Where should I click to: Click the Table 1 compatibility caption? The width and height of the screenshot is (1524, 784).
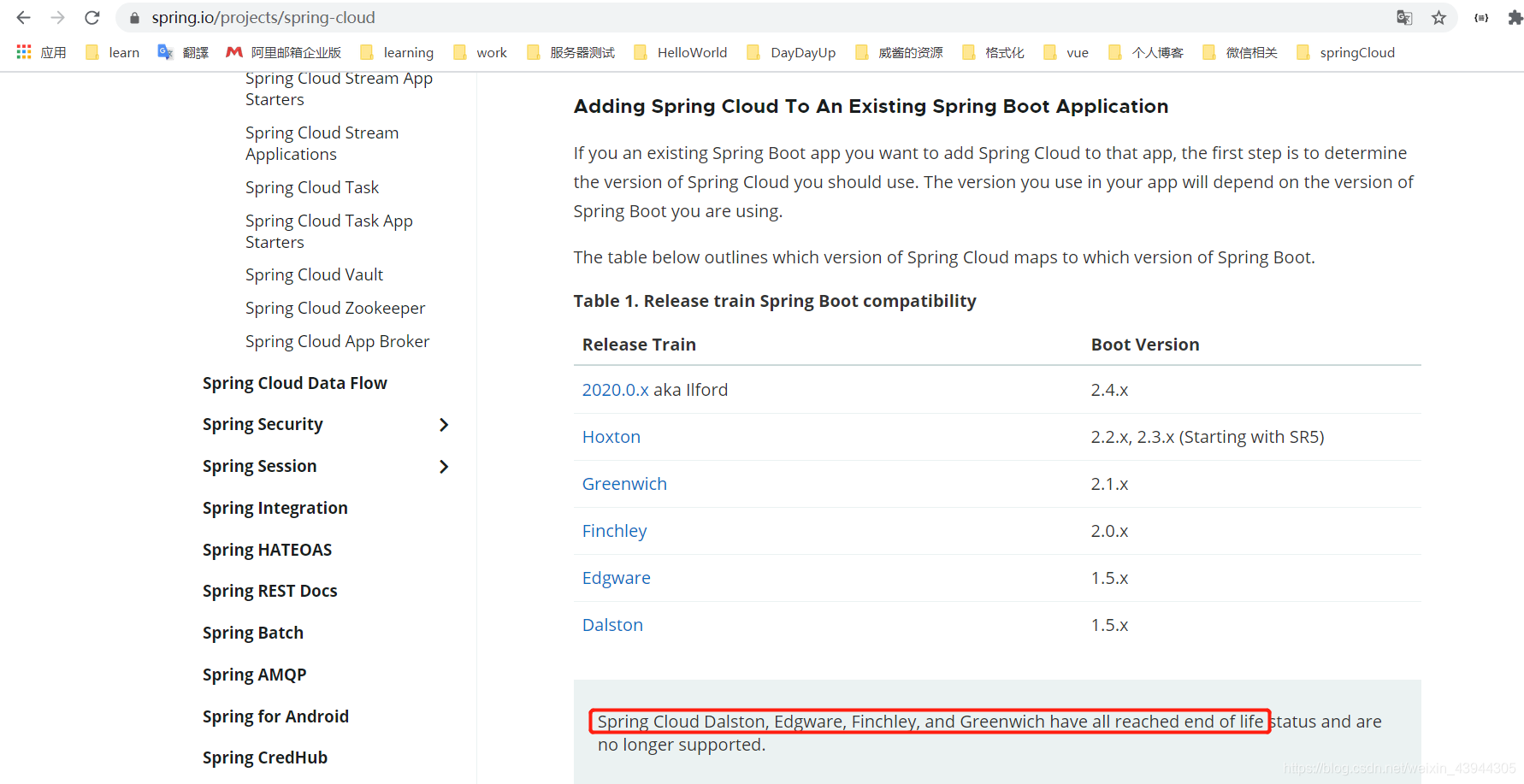(x=775, y=301)
